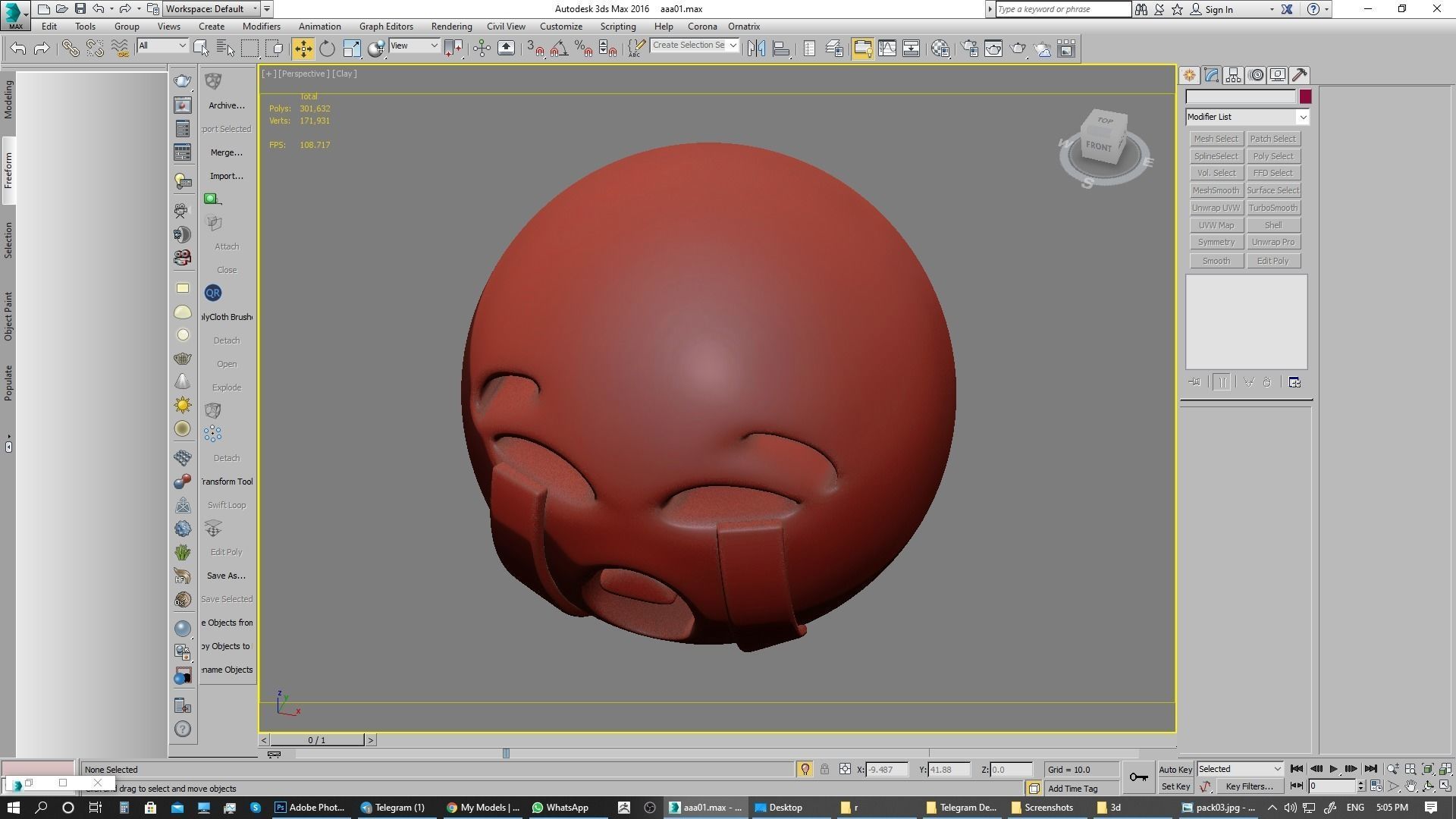Click the Use Pivot Point Center icon
Image resolution: width=1456 pixels, height=819 pixels.
[x=453, y=49]
